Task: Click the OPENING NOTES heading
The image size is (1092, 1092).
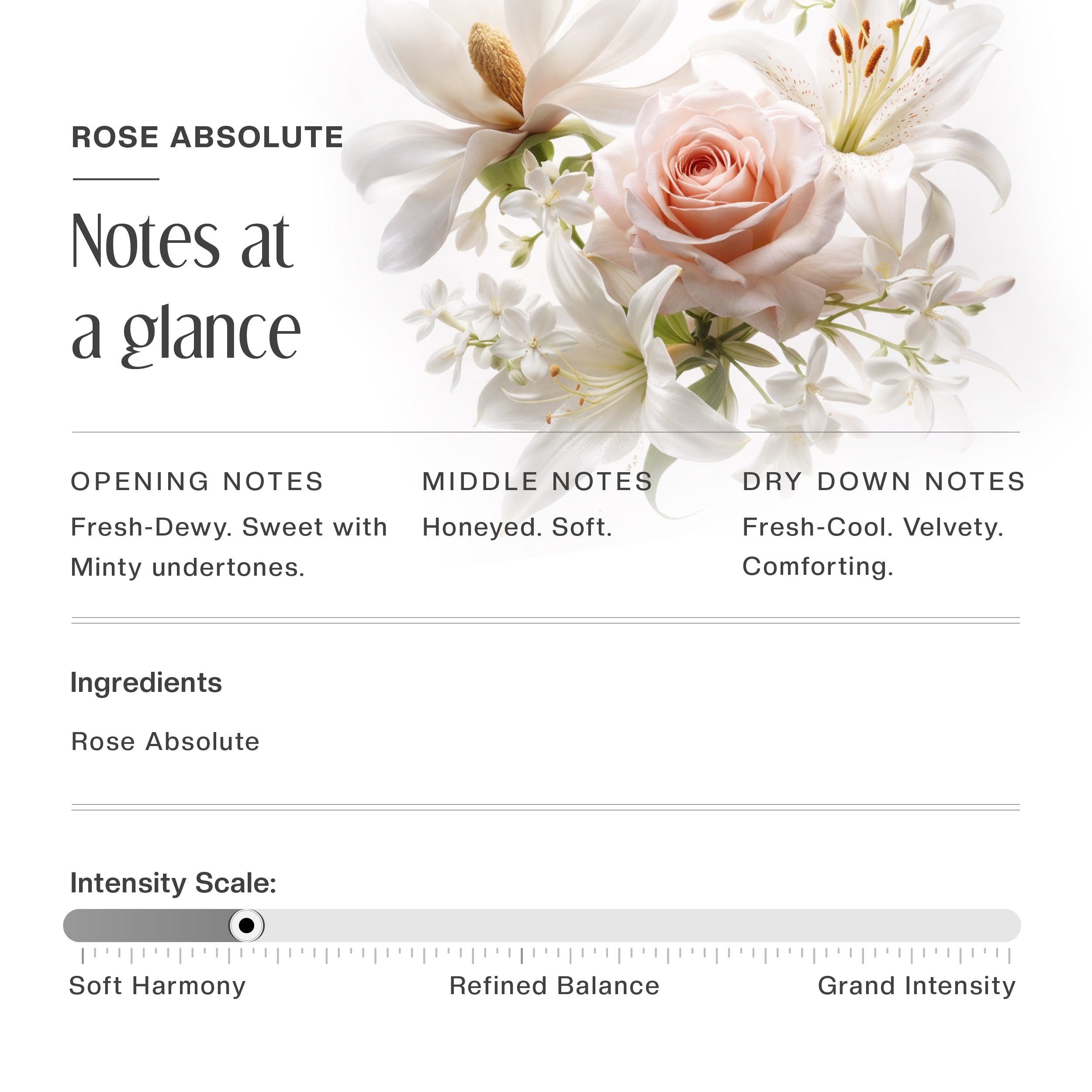Action: coord(197,481)
